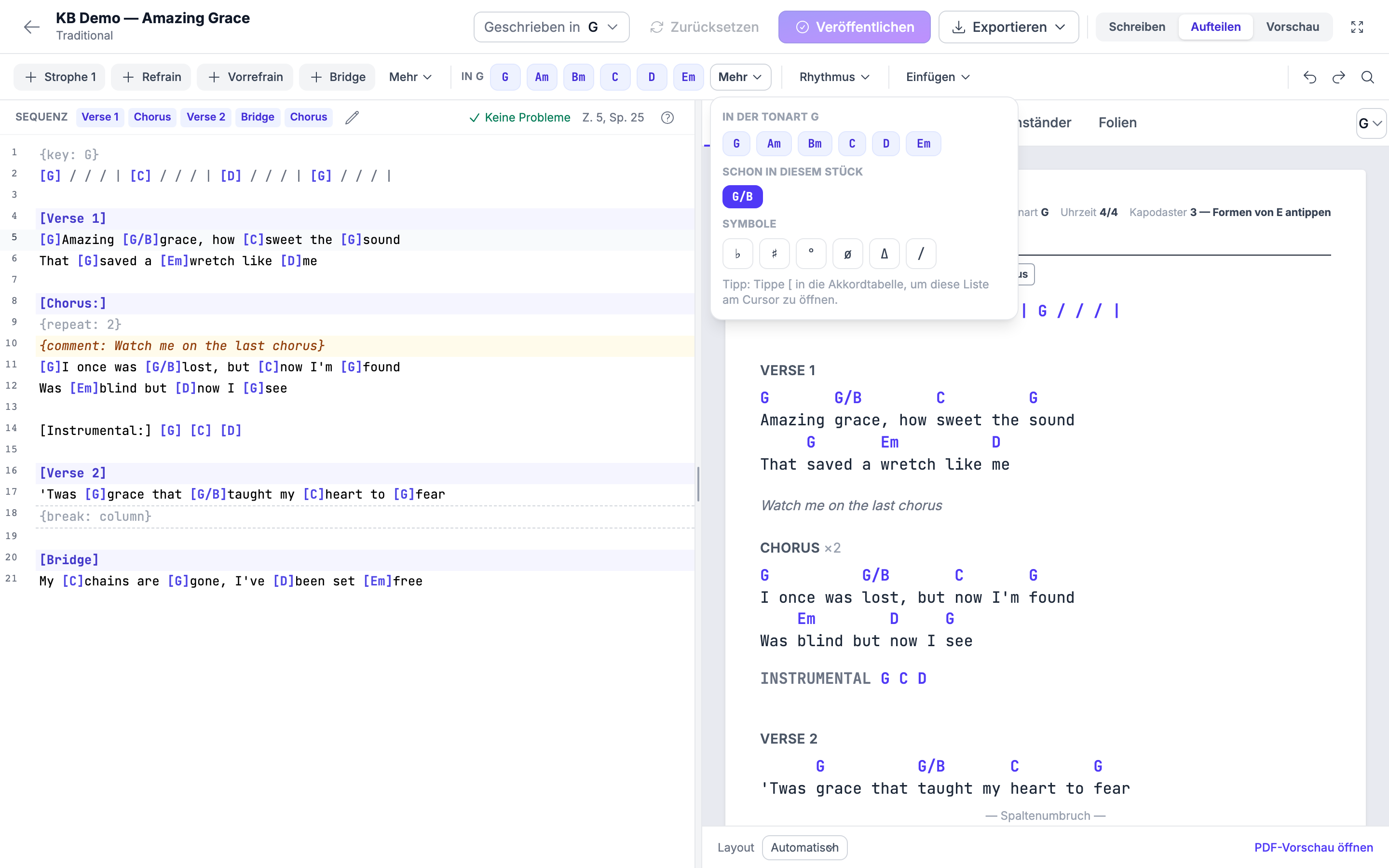Open the PDF-Vorschau öffnen link

pyautogui.click(x=1313, y=847)
